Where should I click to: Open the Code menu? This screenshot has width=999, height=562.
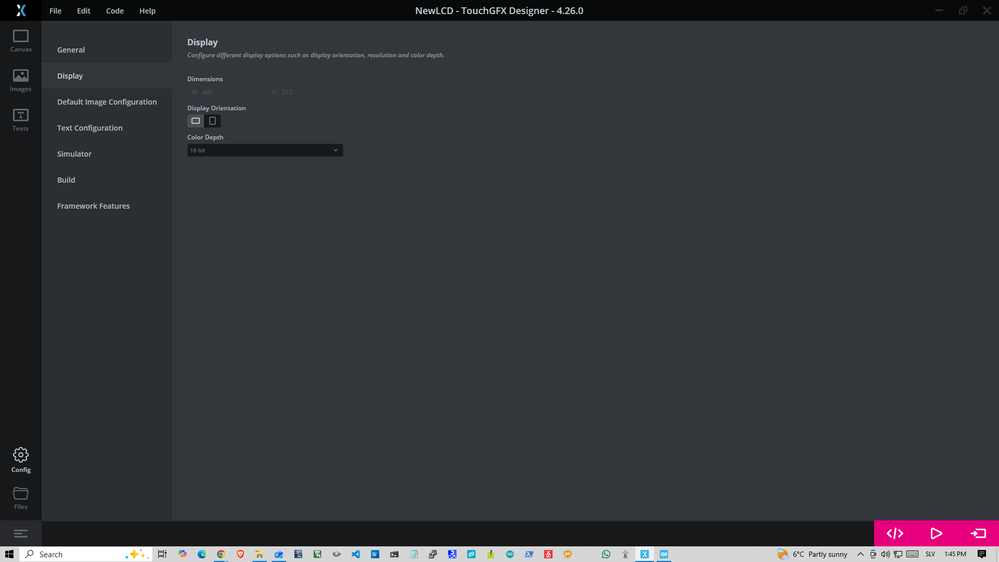pyautogui.click(x=115, y=11)
